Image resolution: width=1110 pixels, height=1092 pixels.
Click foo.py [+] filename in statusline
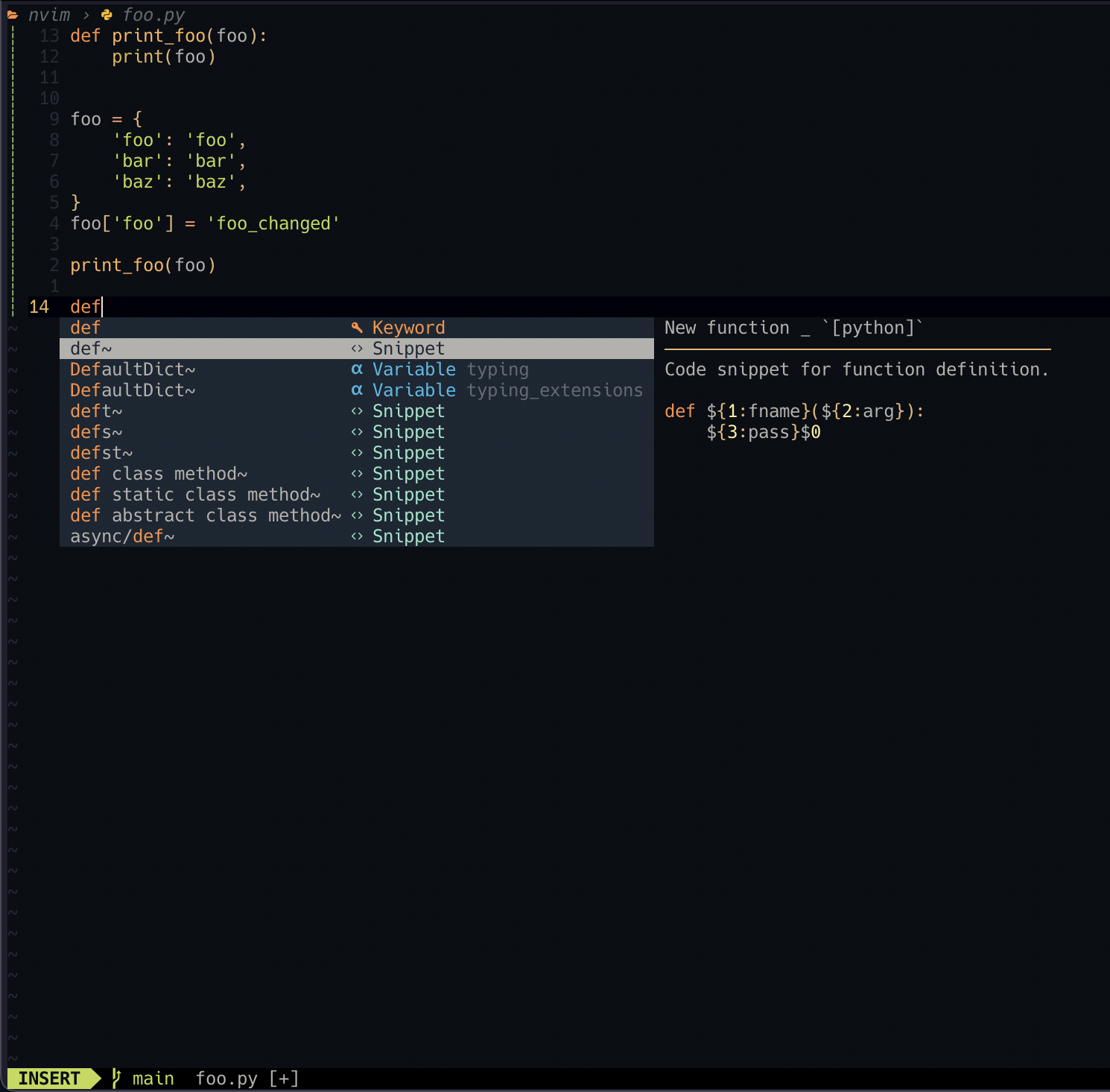coord(246,1078)
